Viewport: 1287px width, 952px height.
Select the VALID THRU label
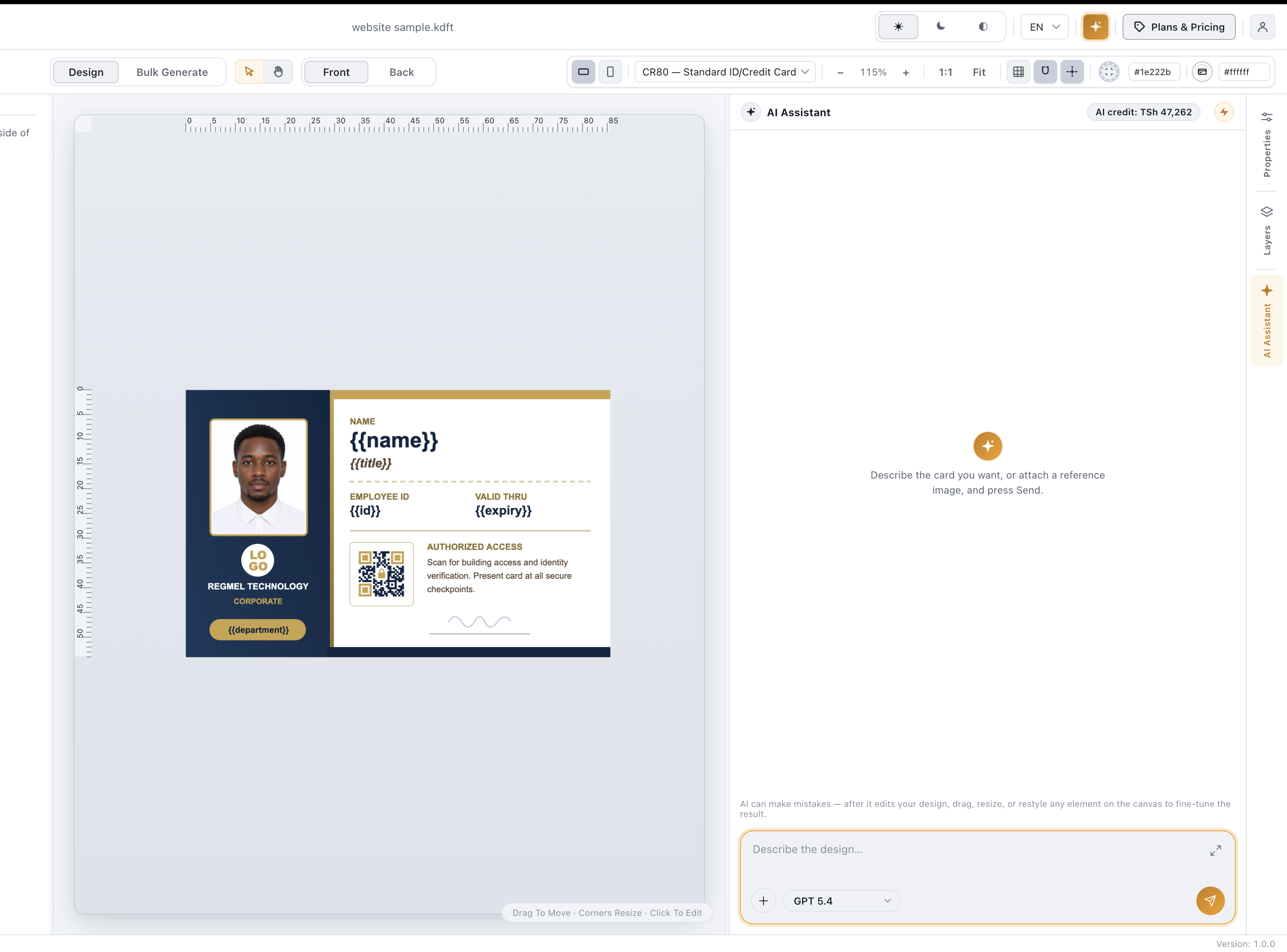[501, 496]
